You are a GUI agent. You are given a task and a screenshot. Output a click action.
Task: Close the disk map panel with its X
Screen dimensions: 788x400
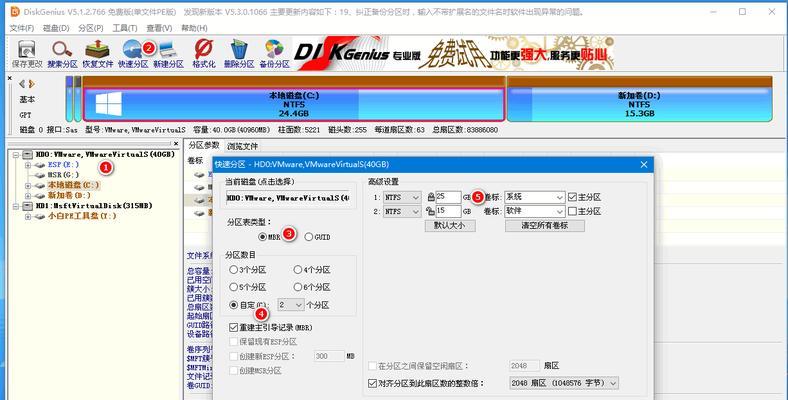[x=10, y=78]
